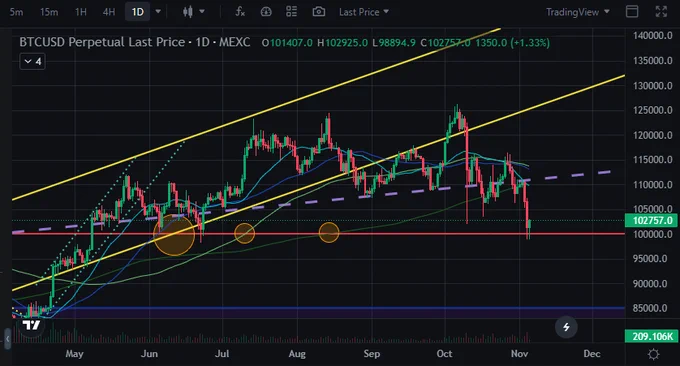Click the TradingView logo on chart
The image size is (680, 366).
click(x=32, y=325)
